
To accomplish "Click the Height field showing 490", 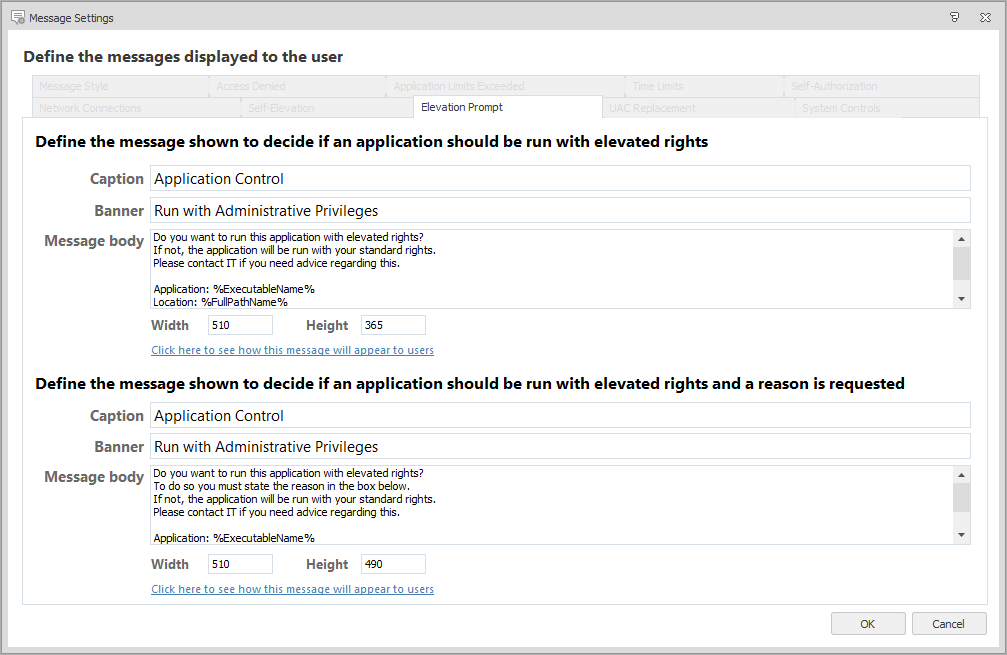I will point(393,564).
